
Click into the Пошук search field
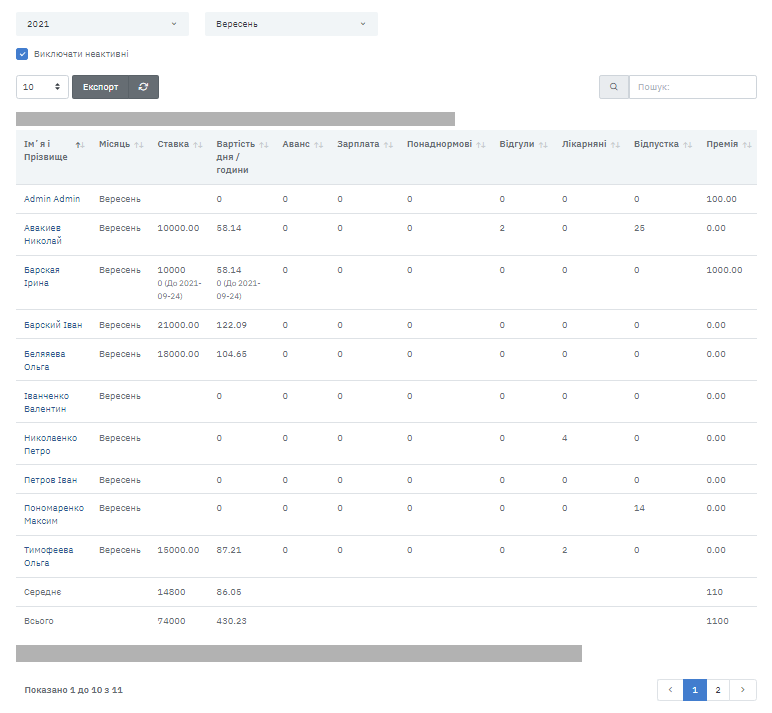point(692,87)
